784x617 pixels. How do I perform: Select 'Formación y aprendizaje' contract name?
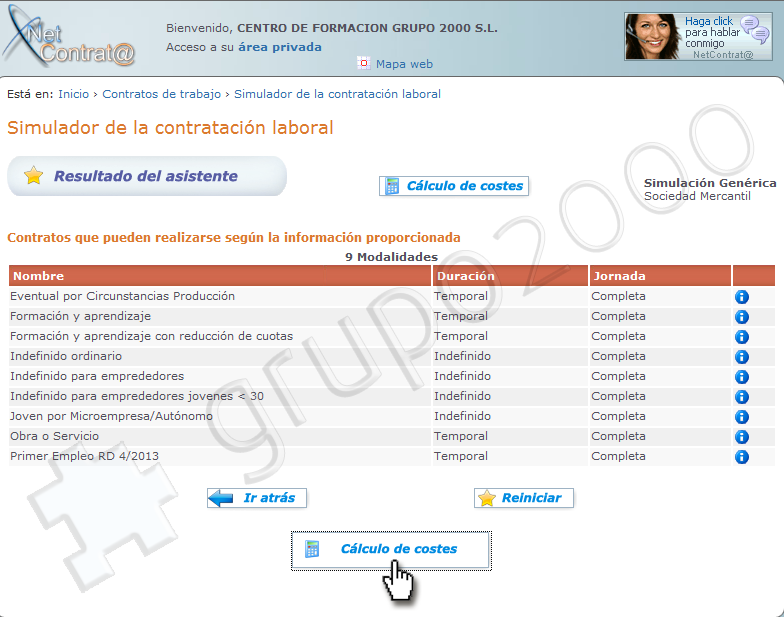(x=80, y=316)
